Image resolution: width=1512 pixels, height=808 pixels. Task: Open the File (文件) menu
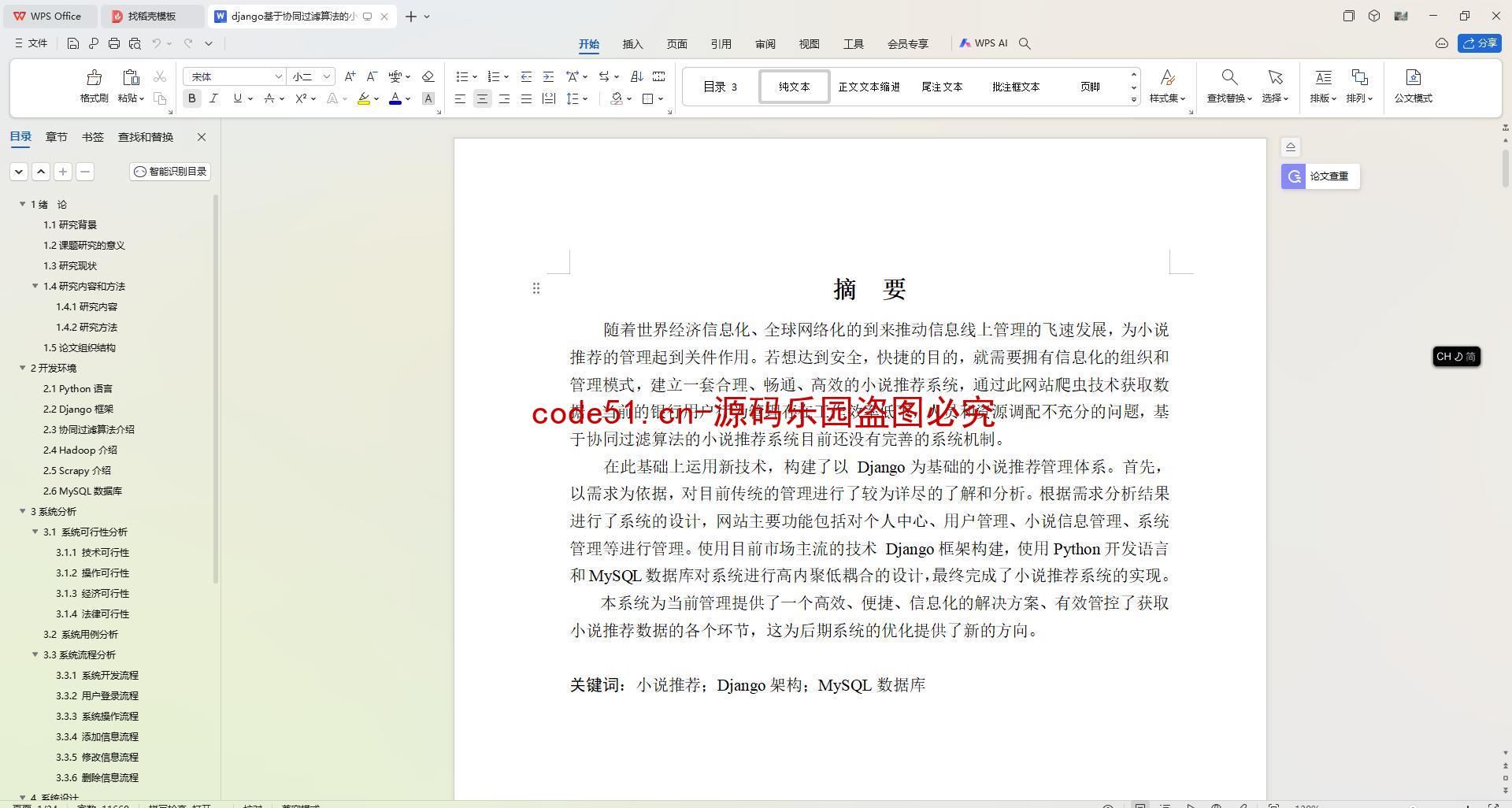(31, 43)
